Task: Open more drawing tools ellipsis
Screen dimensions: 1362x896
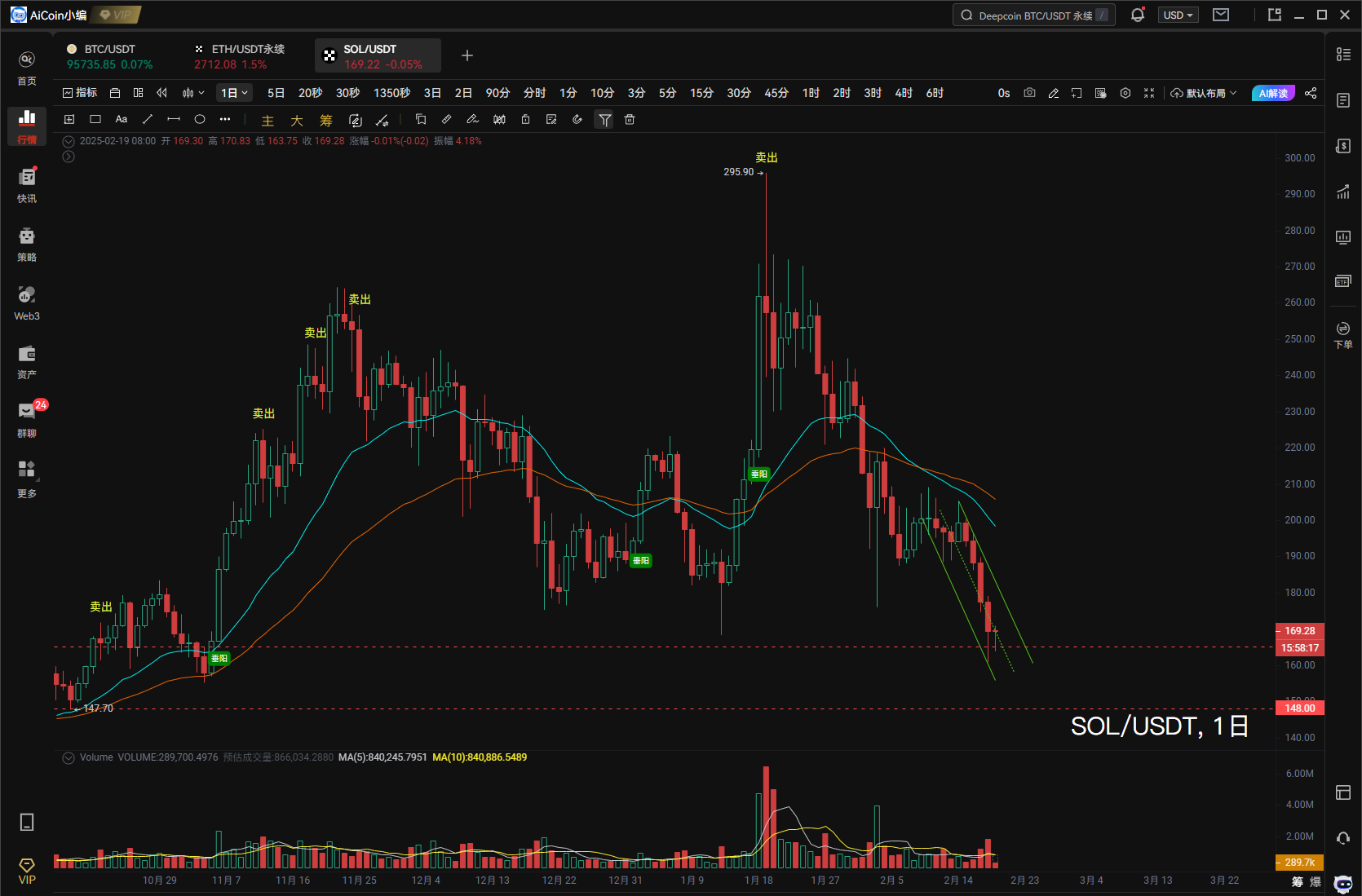Action: [225, 119]
